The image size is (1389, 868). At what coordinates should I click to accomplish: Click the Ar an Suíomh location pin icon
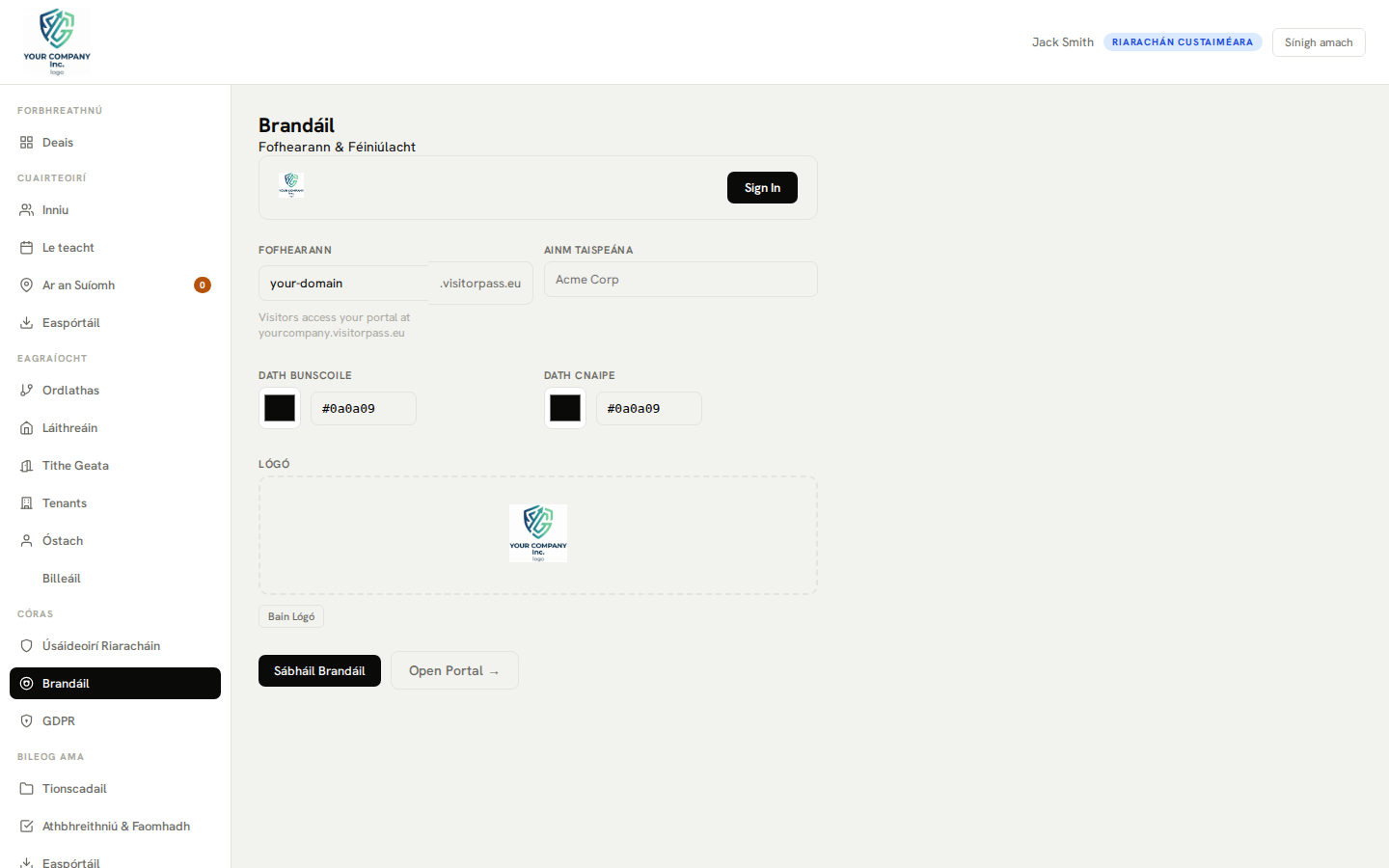pyautogui.click(x=26, y=285)
